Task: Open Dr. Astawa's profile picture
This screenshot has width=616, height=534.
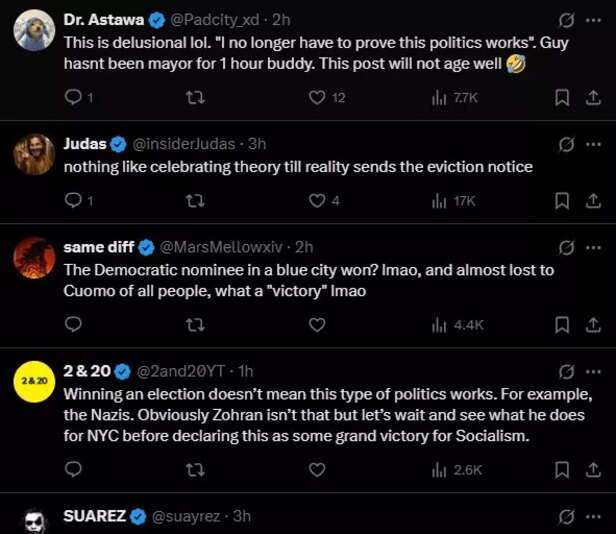Action: point(34,29)
